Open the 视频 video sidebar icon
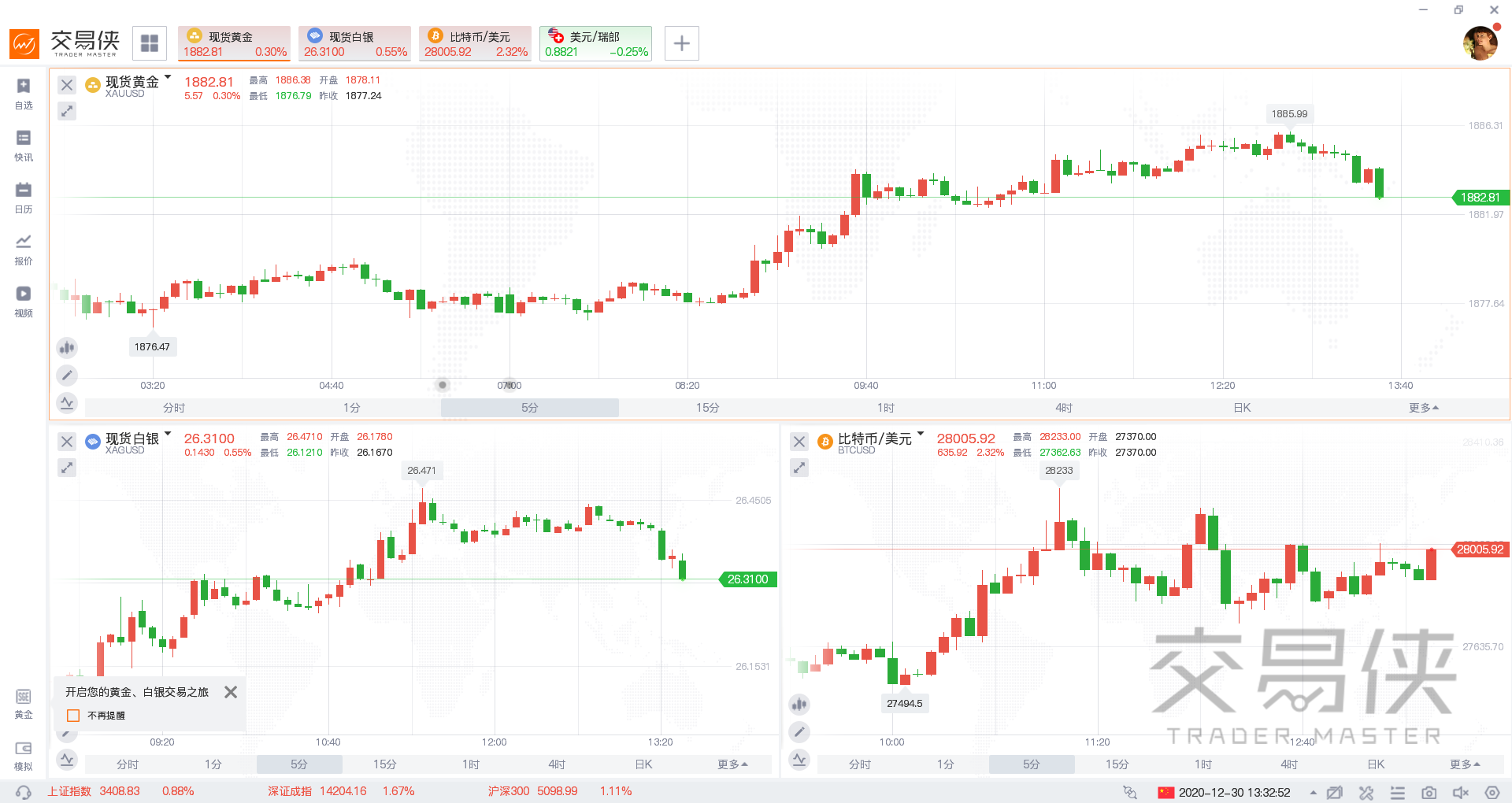Viewport: 1512px width, 803px height. pyautogui.click(x=24, y=301)
